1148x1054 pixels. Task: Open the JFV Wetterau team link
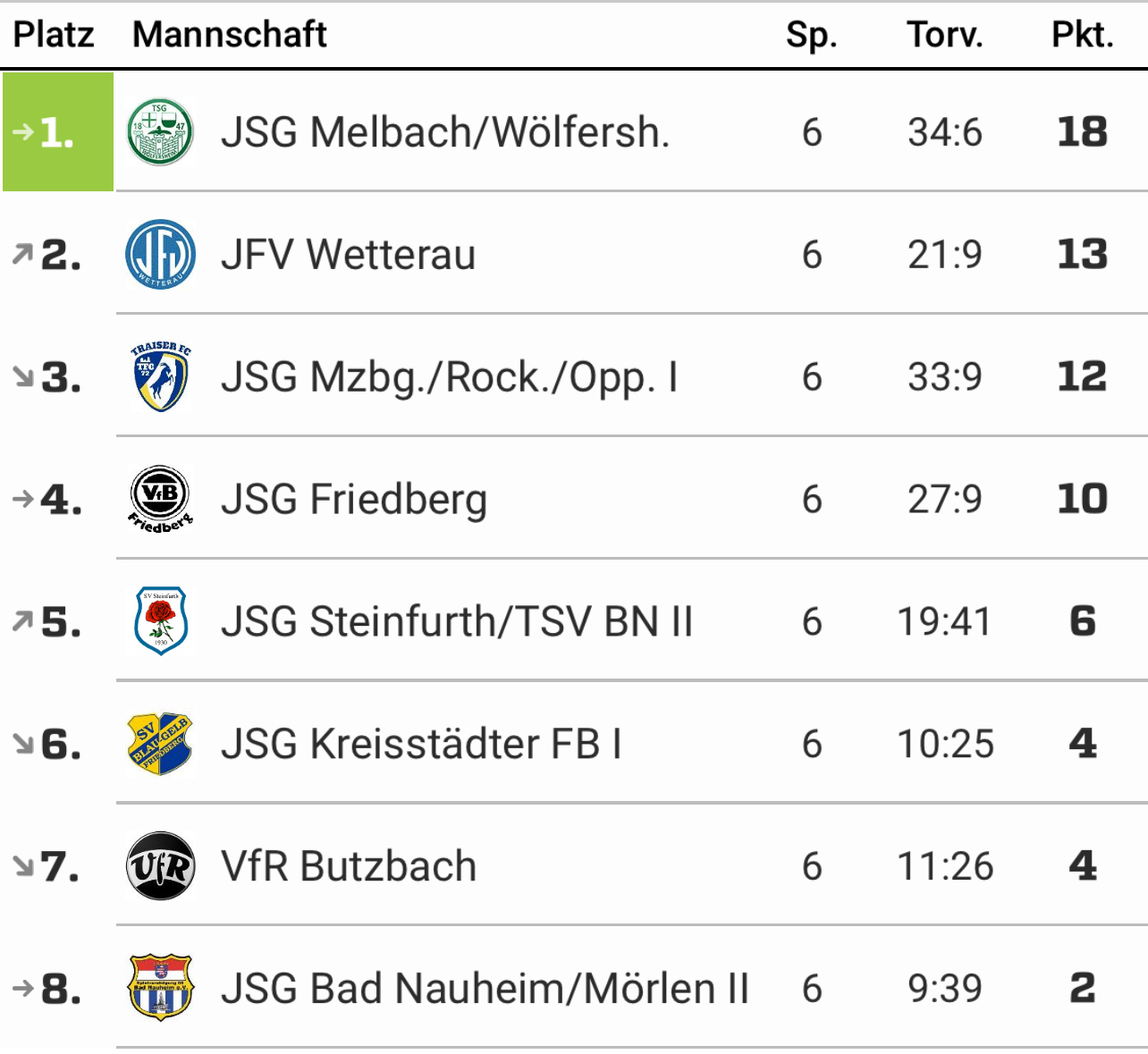[x=349, y=255]
